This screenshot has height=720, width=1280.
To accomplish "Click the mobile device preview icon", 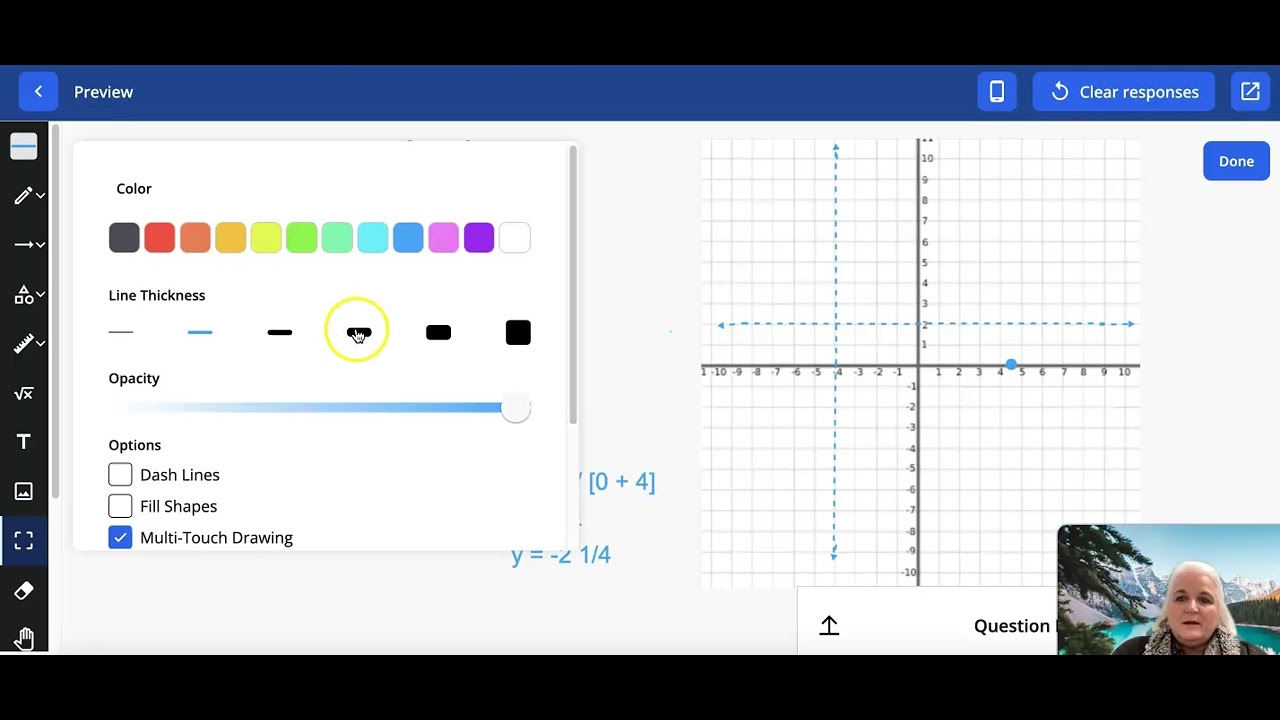I will tap(997, 92).
